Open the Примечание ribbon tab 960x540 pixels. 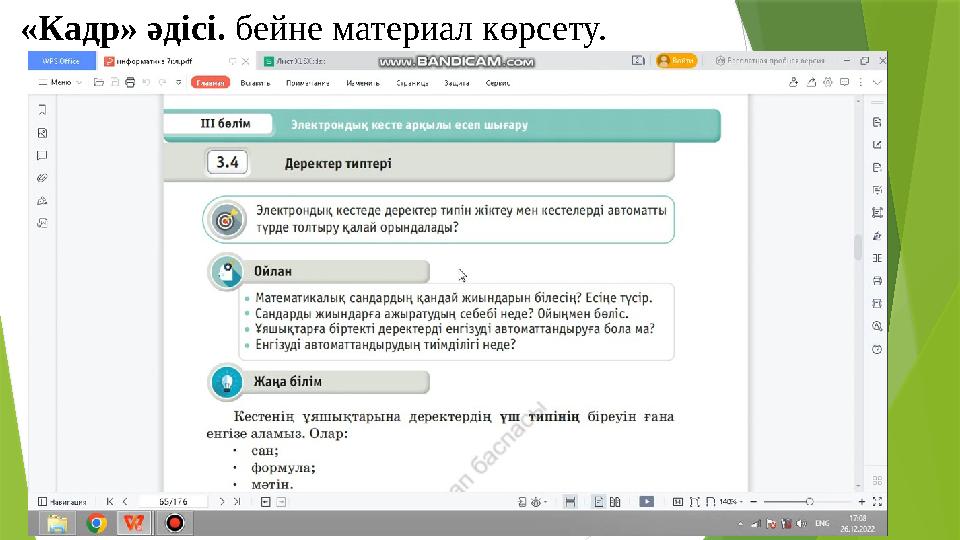[307, 83]
